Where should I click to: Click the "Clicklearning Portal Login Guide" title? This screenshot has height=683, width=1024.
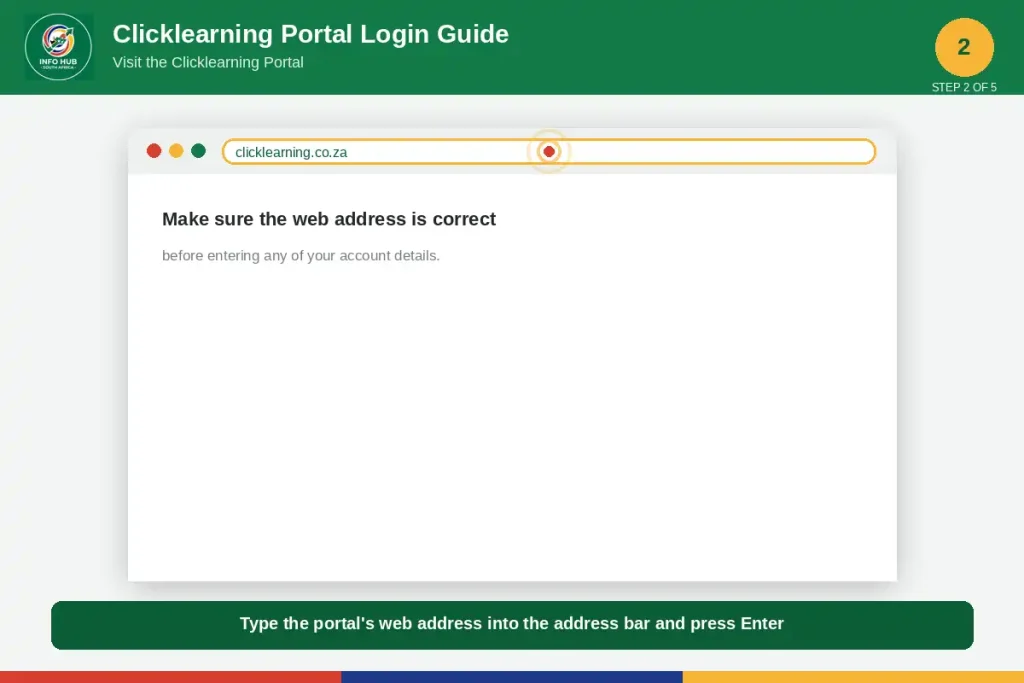tap(310, 34)
